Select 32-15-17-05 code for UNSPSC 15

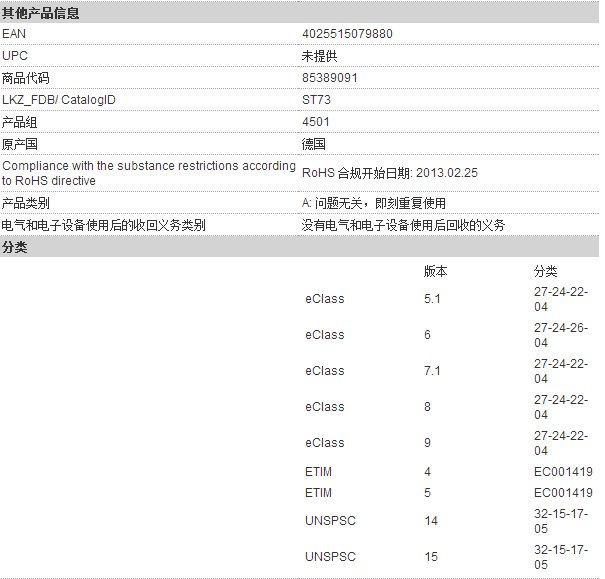(561, 557)
